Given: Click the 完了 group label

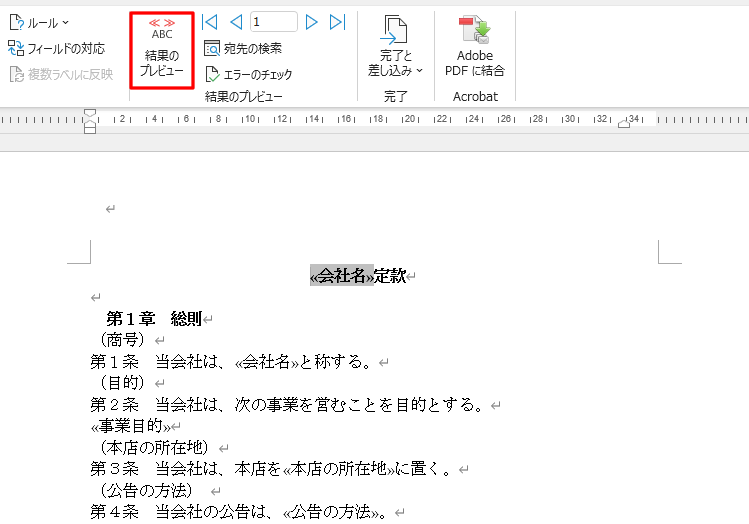Looking at the screenshot, I should click(396, 96).
